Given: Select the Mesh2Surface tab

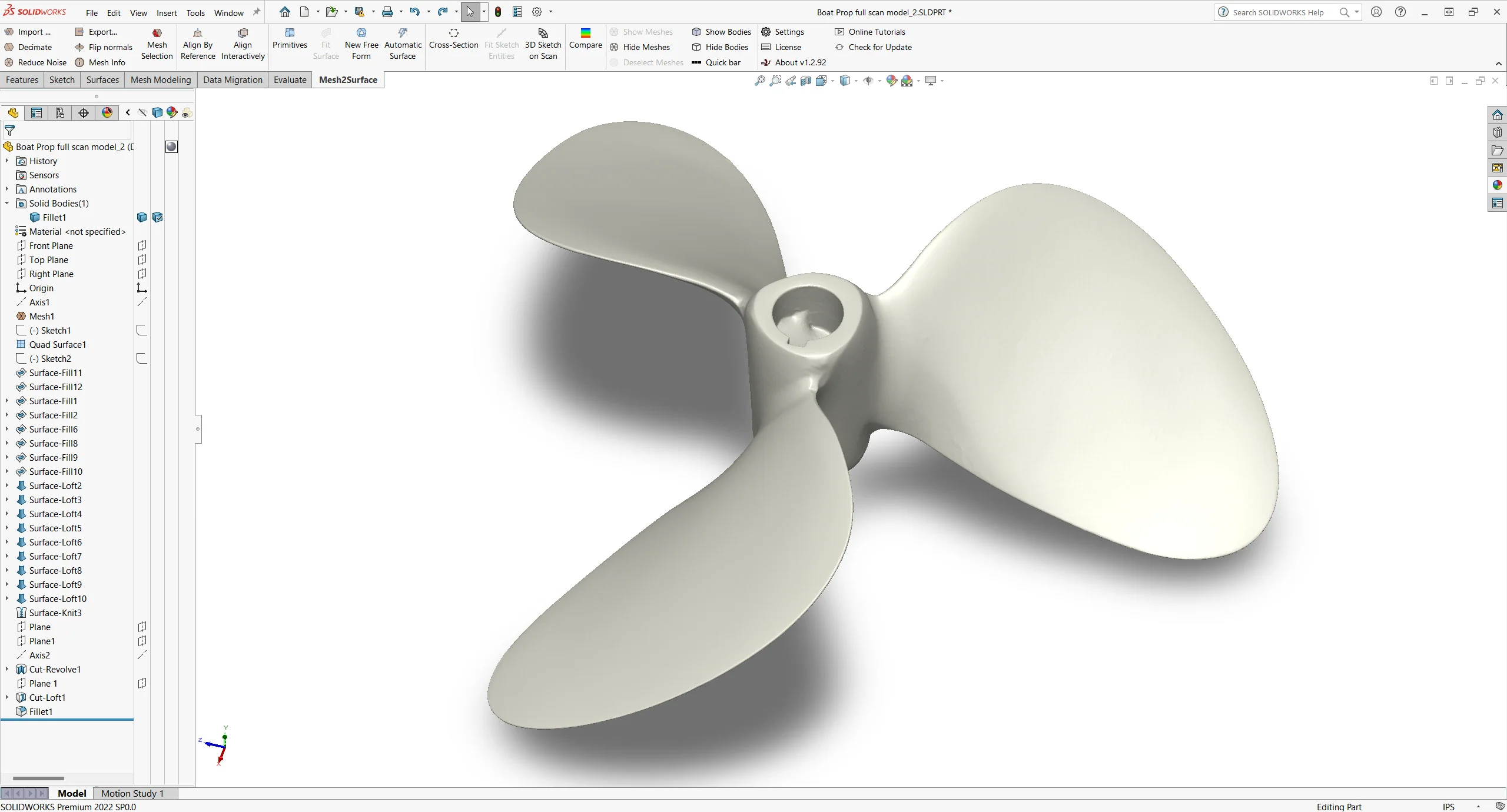Looking at the screenshot, I should [x=347, y=79].
